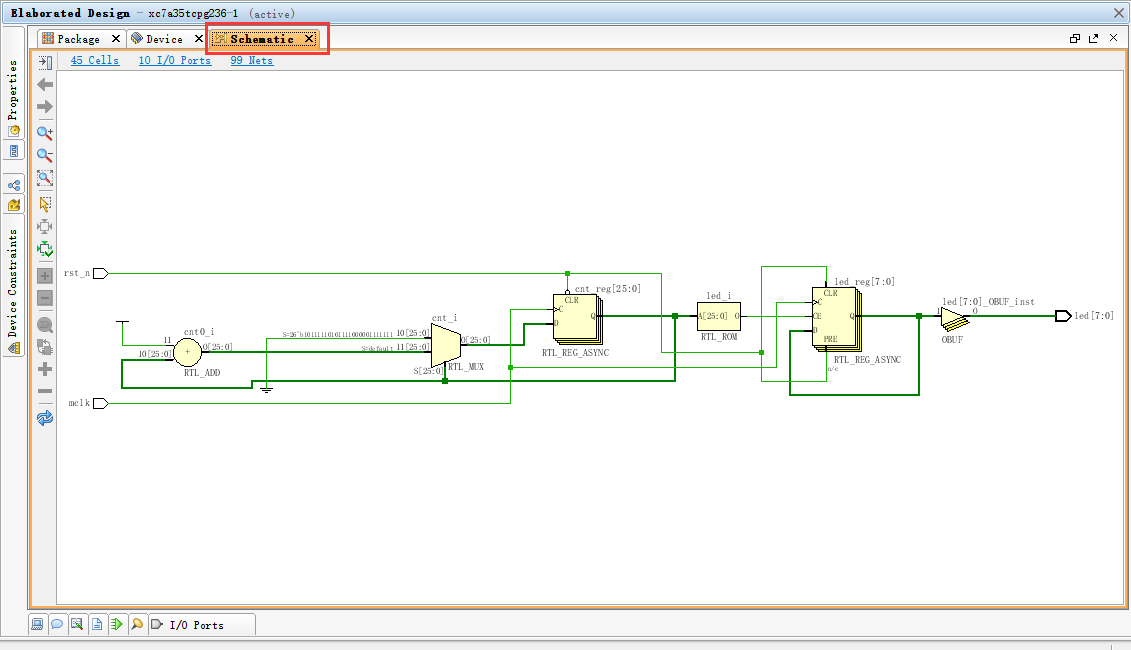Image resolution: width=1131 pixels, height=650 pixels.
Task: Click the float window arrow icon
Action: click(x=1093, y=38)
